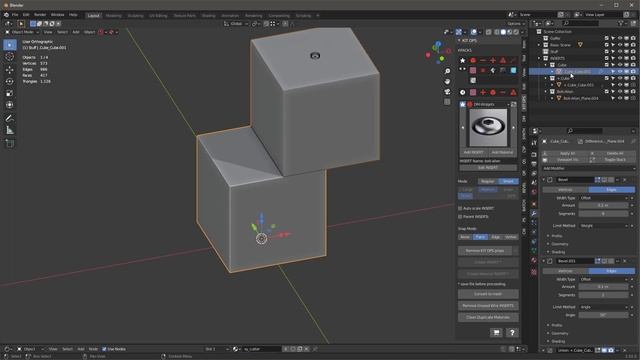Enable Parent INSERTS checkbox
The height and width of the screenshot is (360, 640).
460,216
